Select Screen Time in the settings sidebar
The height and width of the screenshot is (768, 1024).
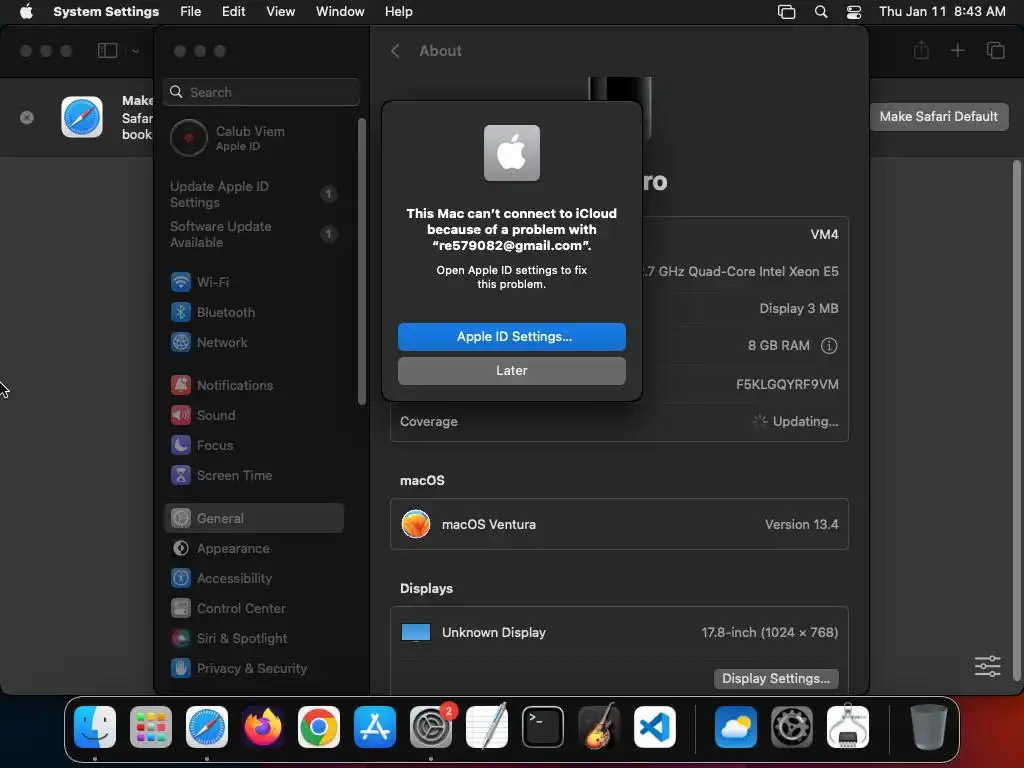click(255, 475)
